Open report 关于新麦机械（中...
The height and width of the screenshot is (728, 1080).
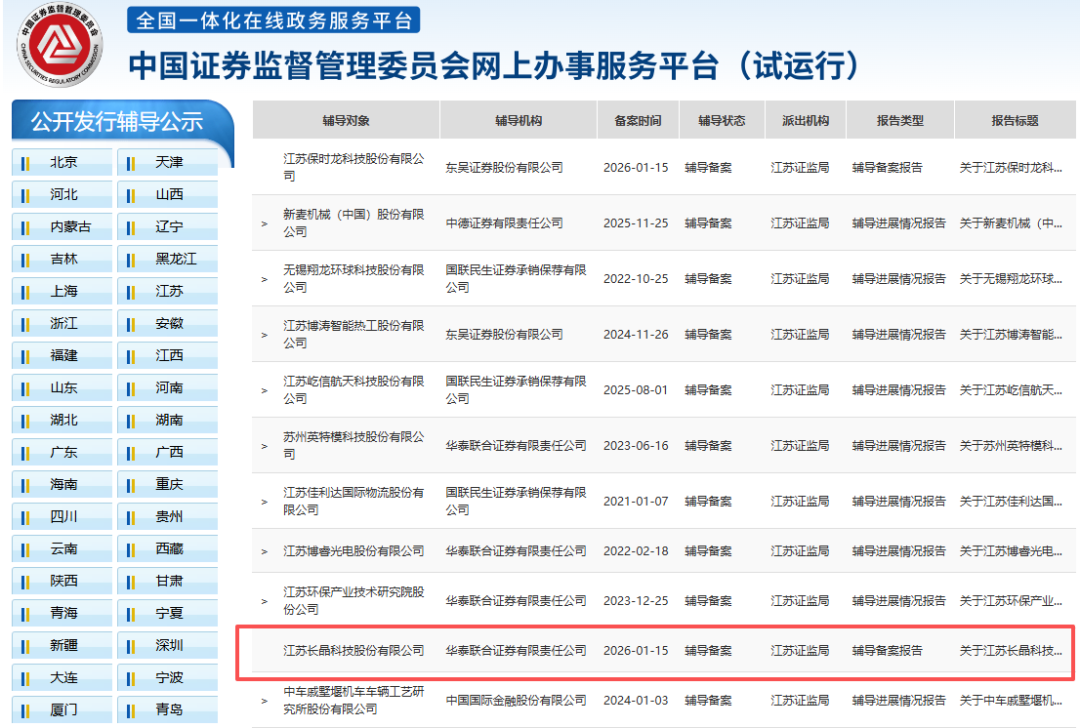point(1010,223)
